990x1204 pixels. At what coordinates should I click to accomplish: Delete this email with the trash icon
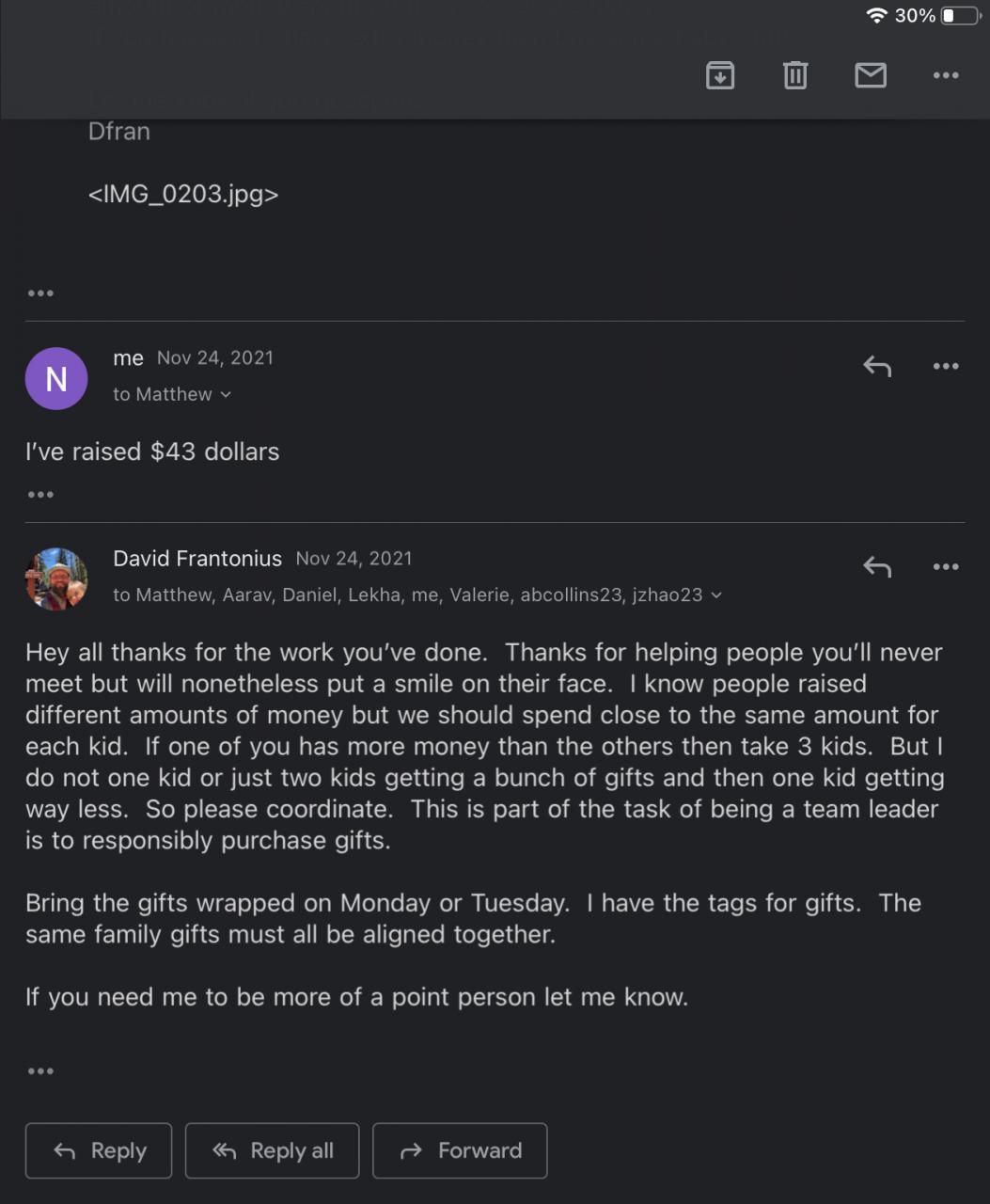(795, 75)
